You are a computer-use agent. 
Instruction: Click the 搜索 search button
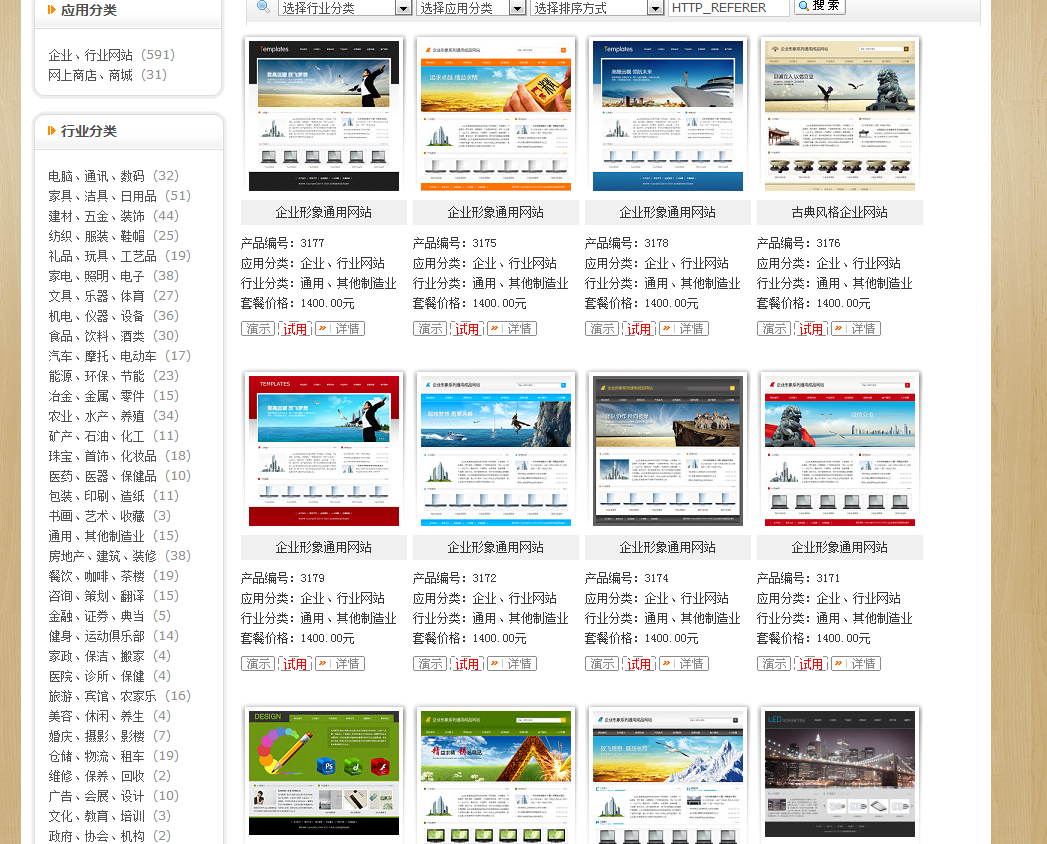[819, 6]
